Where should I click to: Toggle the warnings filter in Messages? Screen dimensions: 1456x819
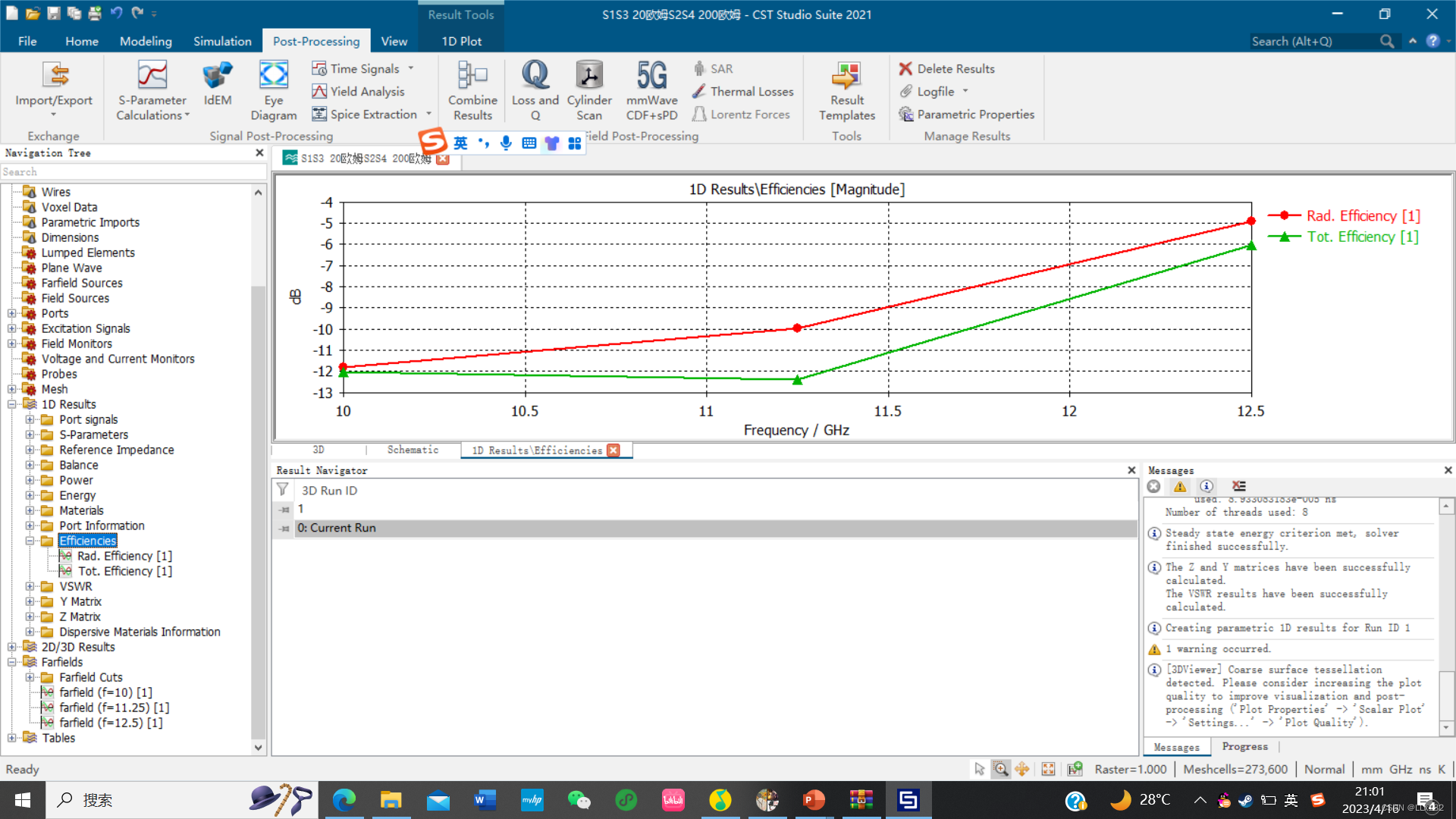click(1180, 486)
